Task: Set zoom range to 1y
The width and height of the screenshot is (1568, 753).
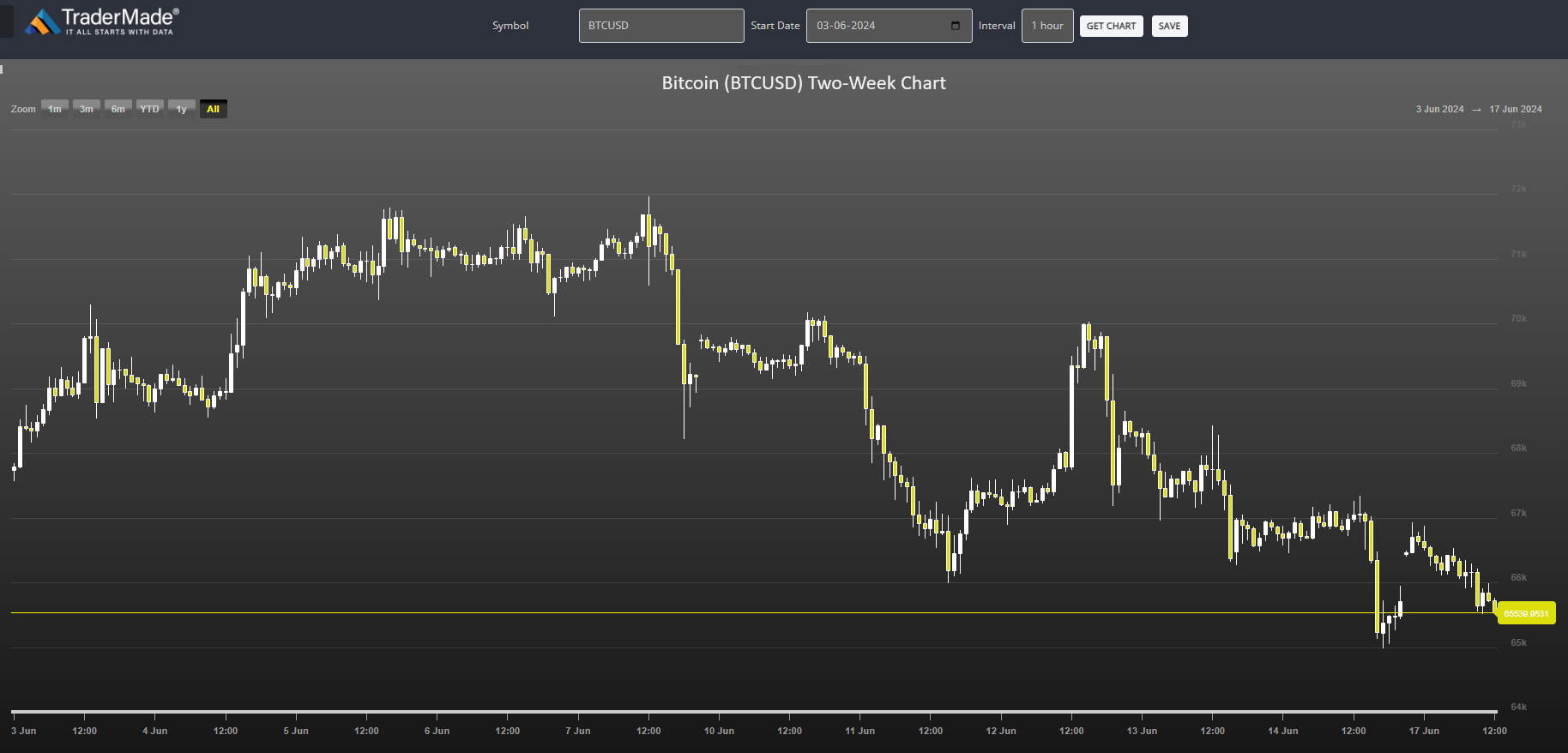Action: coord(182,109)
